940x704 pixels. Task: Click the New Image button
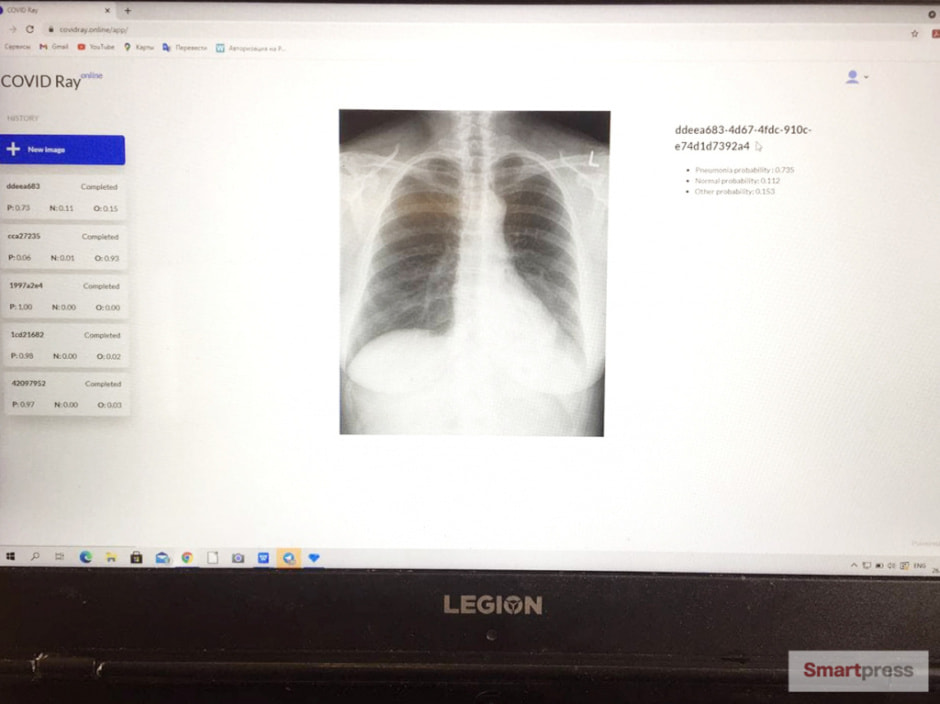(x=62, y=150)
